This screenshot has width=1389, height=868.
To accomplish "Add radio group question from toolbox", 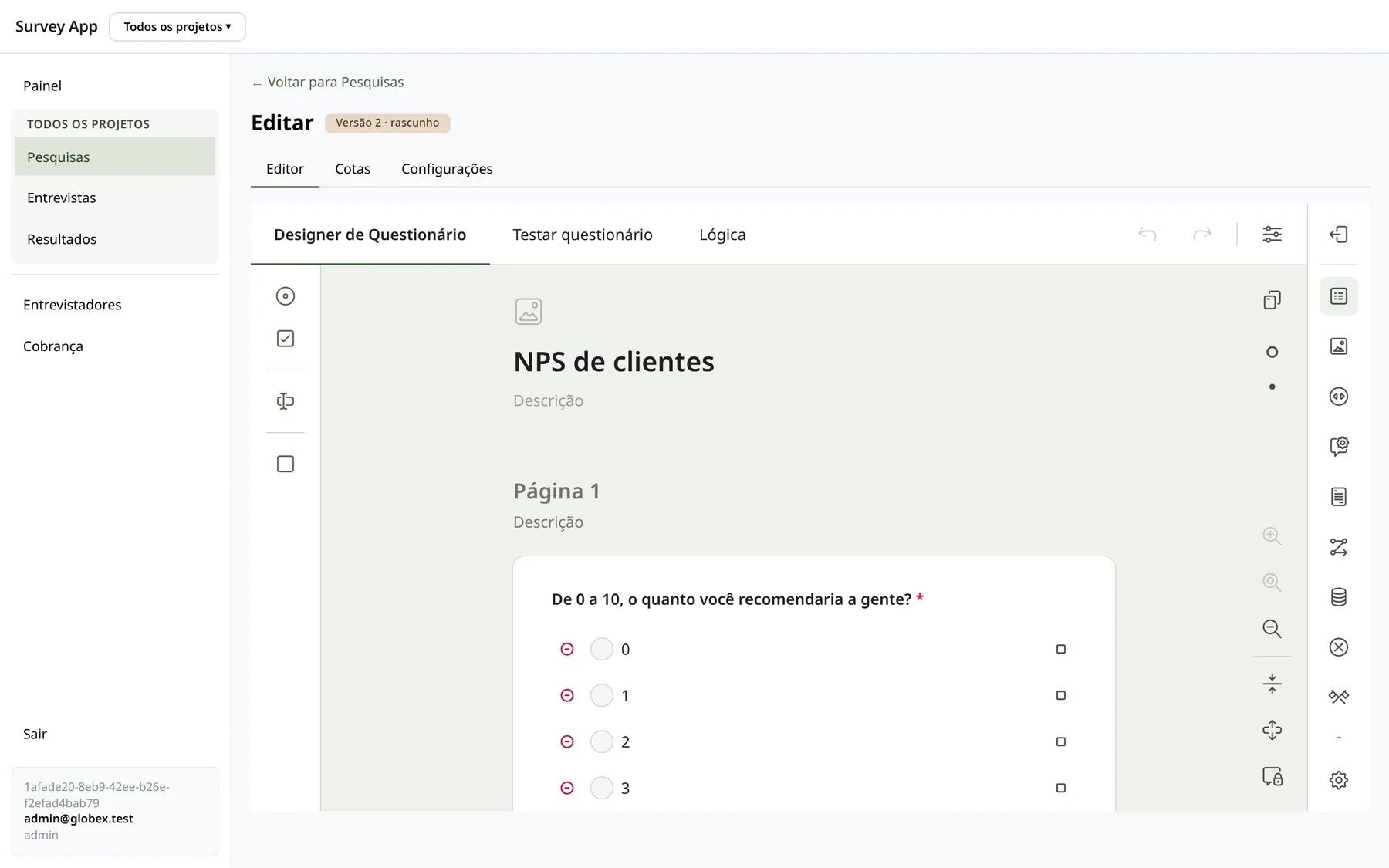I will 286,296.
